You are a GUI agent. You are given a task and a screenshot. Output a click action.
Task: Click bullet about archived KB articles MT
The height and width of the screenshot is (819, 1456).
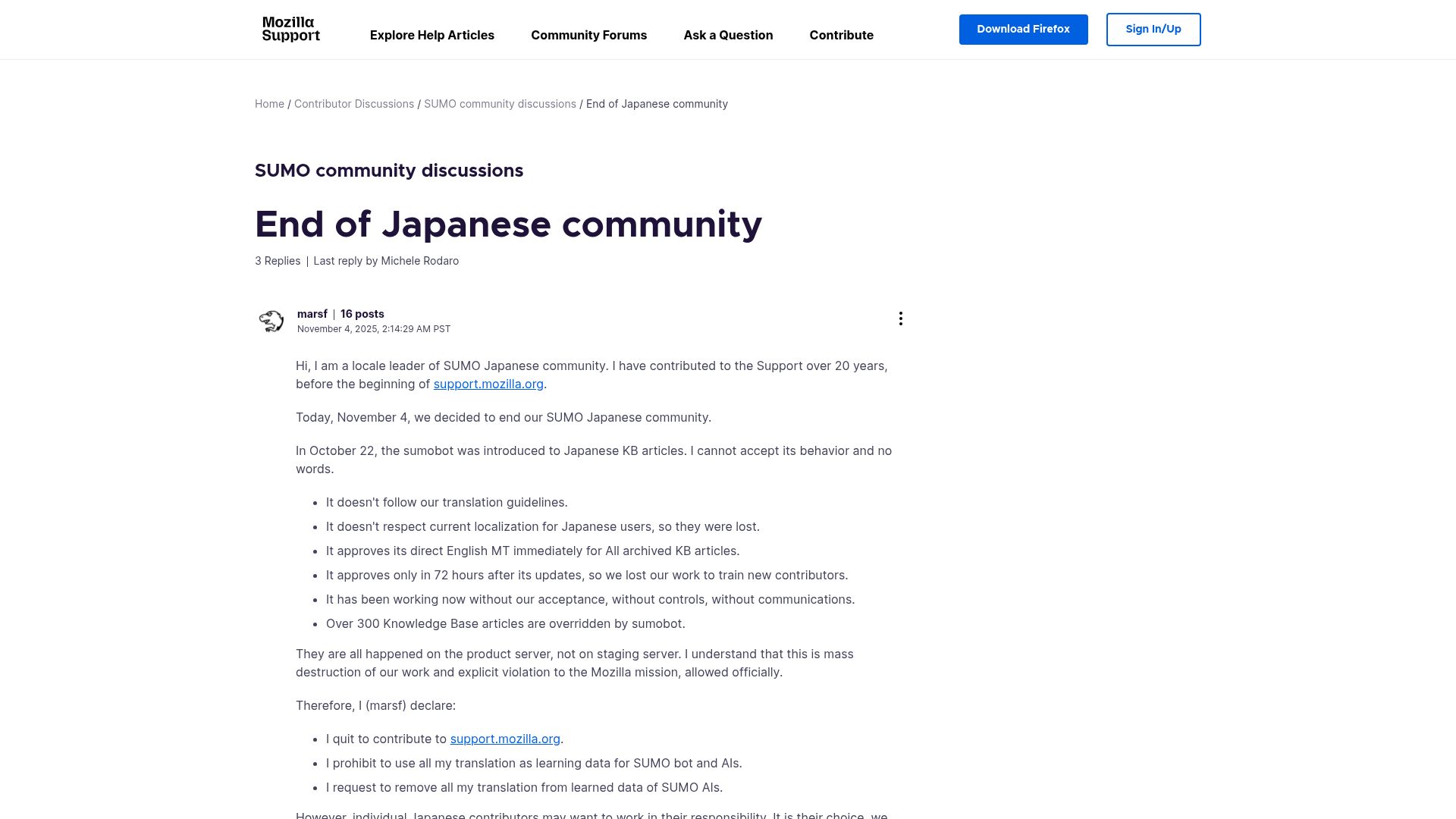533,551
